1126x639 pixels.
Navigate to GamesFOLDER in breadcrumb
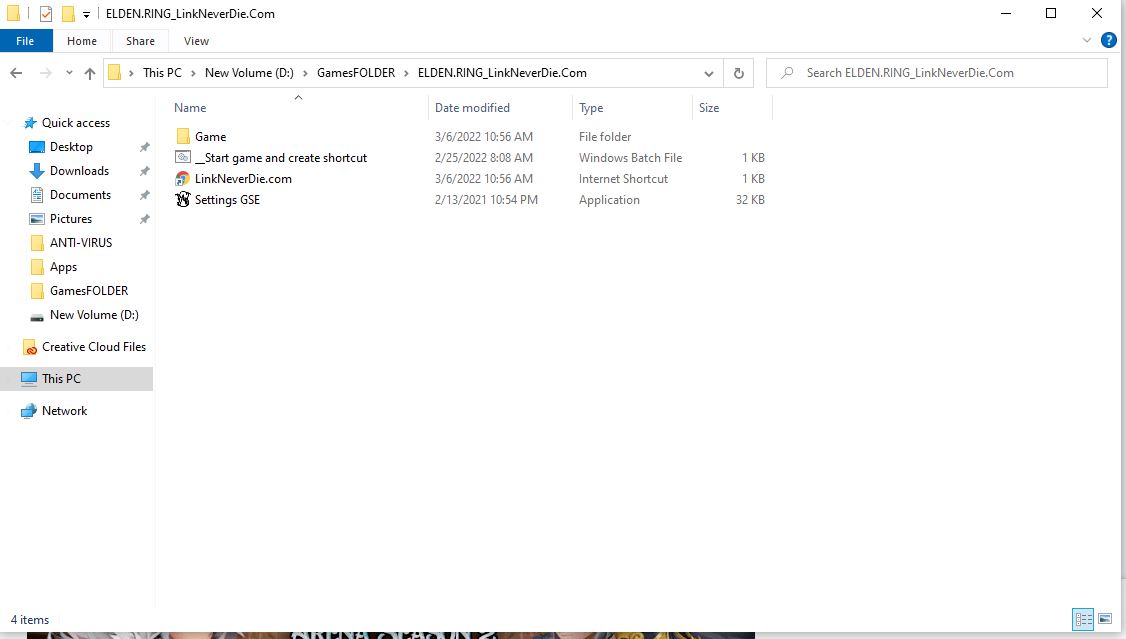point(355,73)
